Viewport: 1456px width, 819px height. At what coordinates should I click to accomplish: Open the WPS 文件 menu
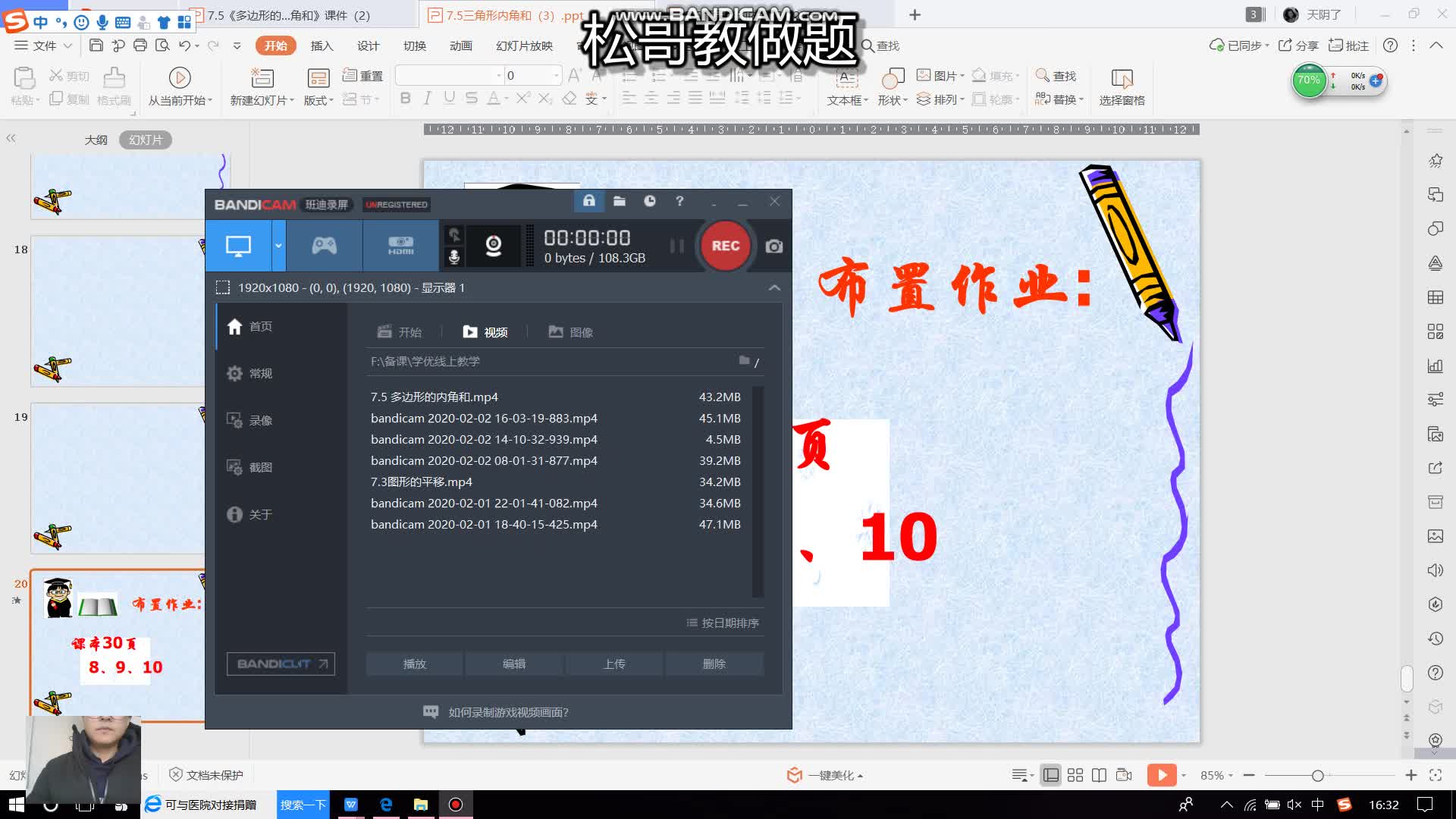pyautogui.click(x=43, y=45)
